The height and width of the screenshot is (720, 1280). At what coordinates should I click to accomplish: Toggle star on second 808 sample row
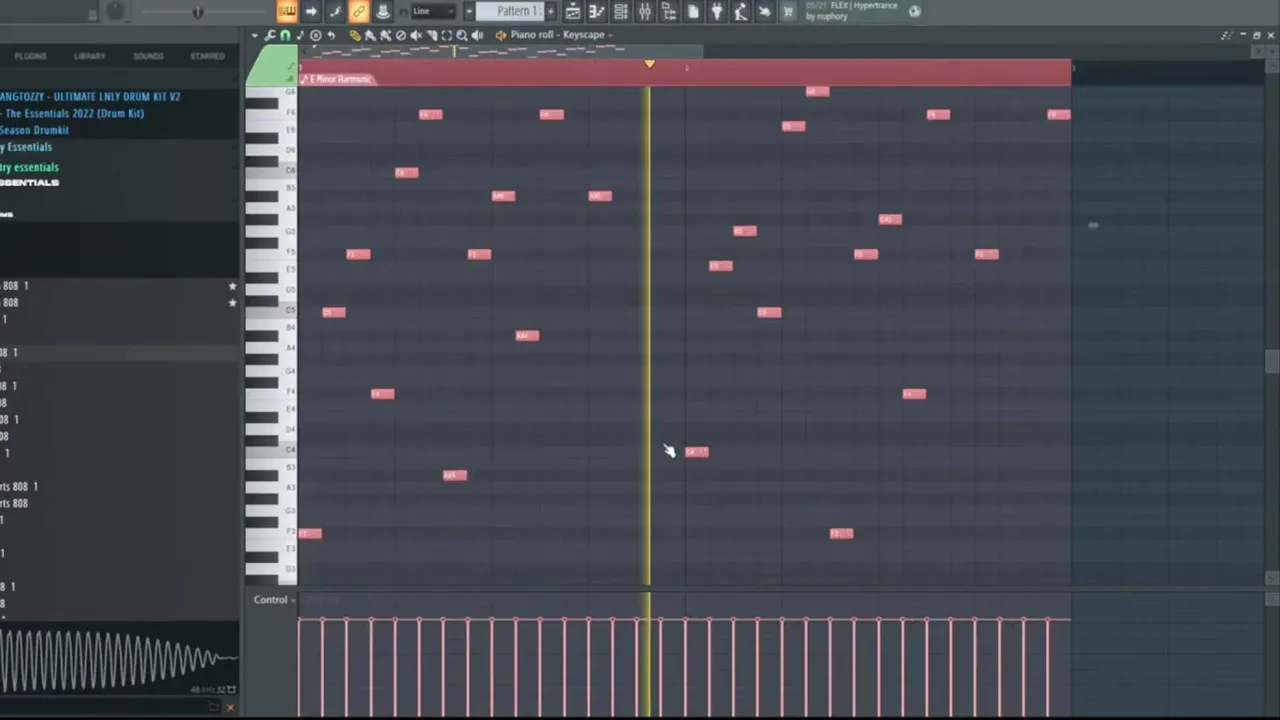(x=233, y=302)
